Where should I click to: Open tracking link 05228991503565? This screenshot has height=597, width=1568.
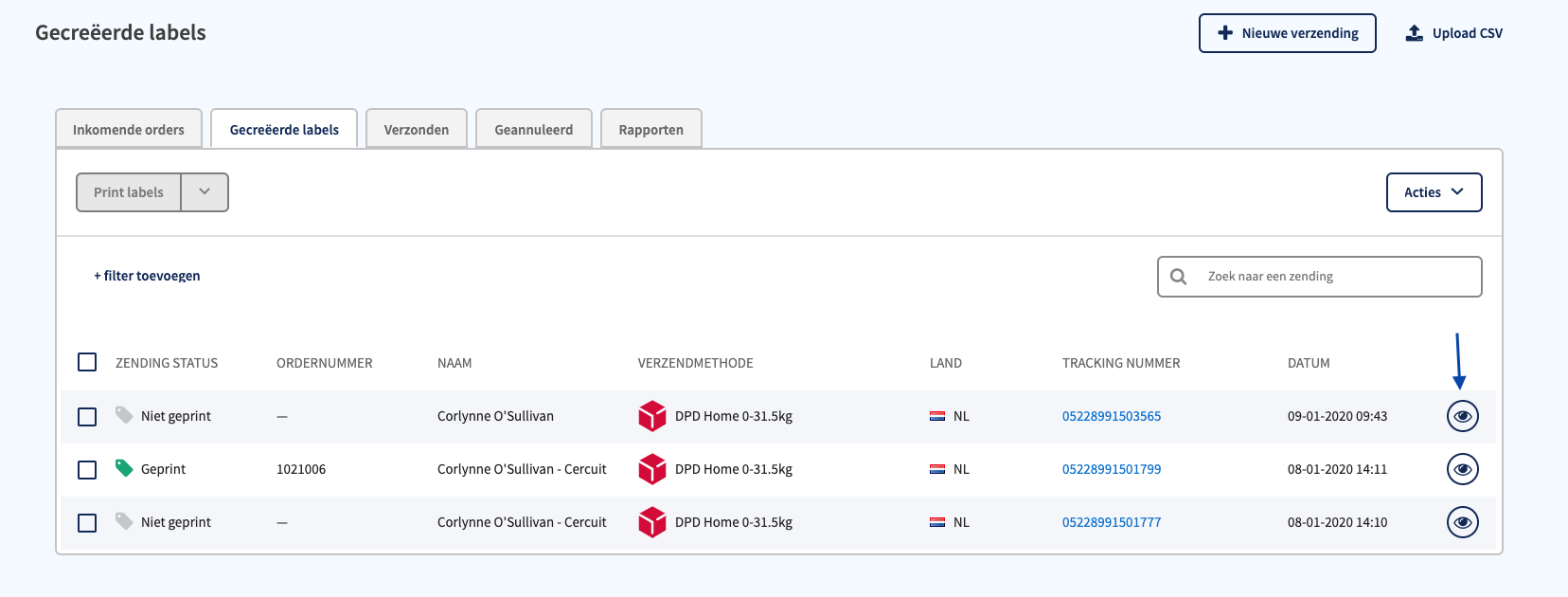point(1112,416)
